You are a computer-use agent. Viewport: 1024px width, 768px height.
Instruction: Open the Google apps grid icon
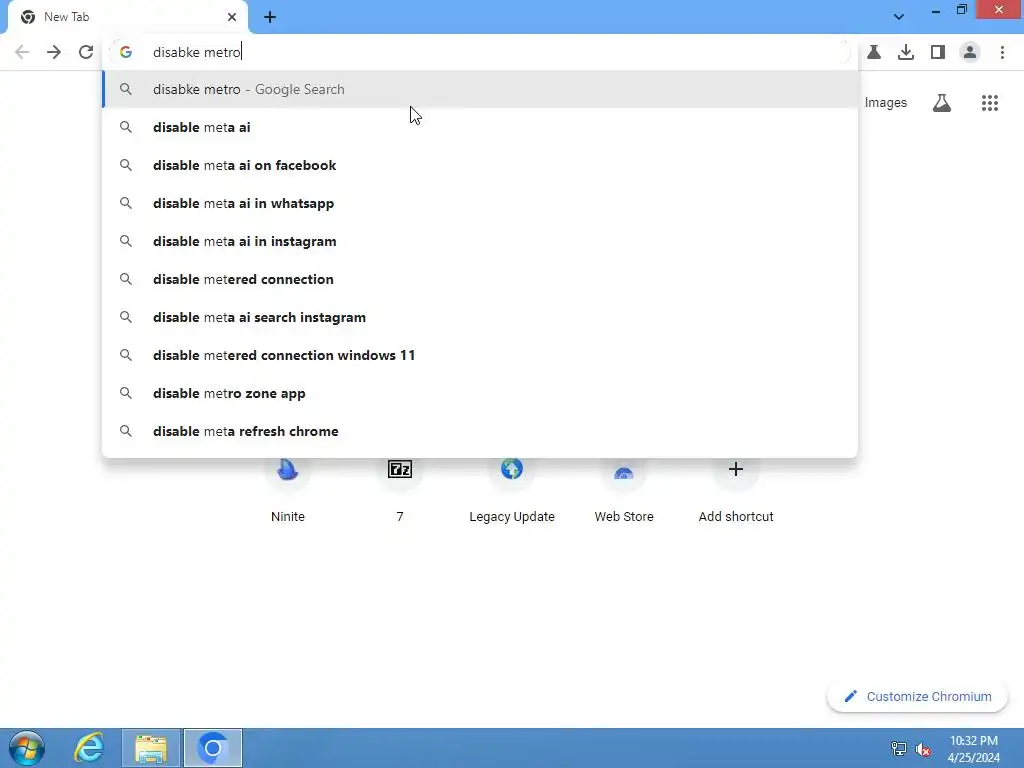pyautogui.click(x=990, y=103)
